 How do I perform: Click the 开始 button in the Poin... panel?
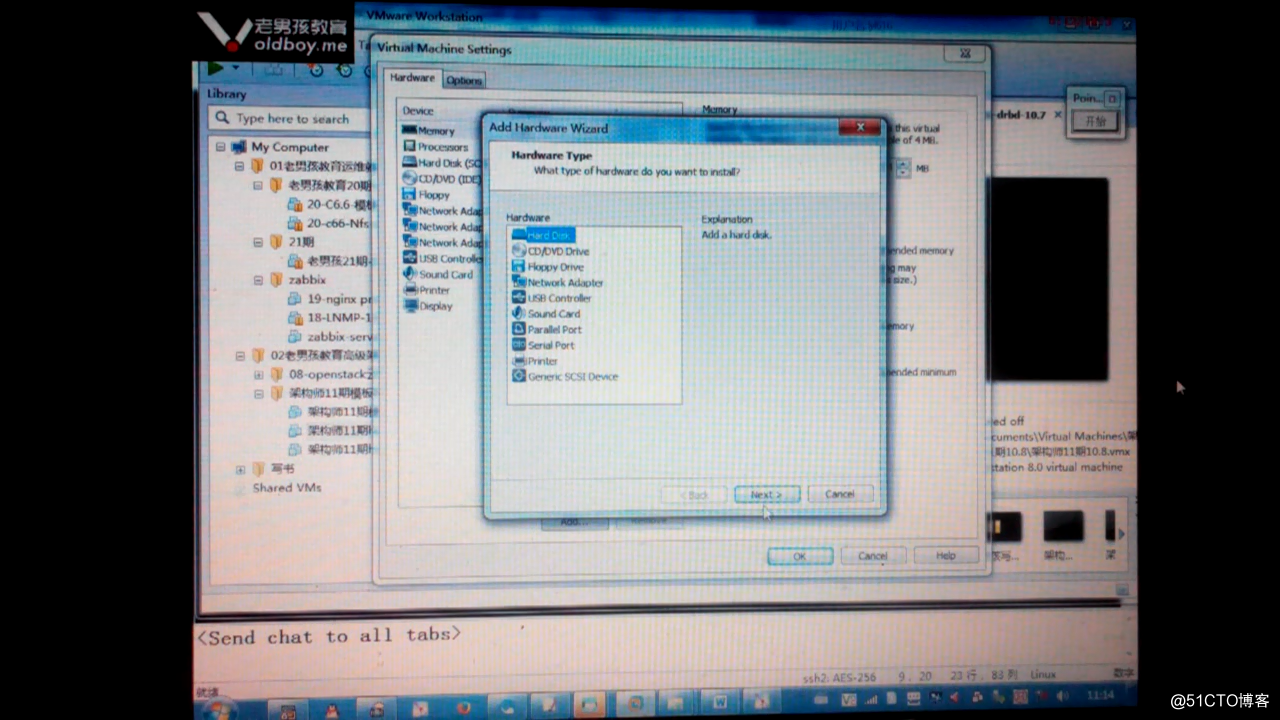tap(1095, 121)
